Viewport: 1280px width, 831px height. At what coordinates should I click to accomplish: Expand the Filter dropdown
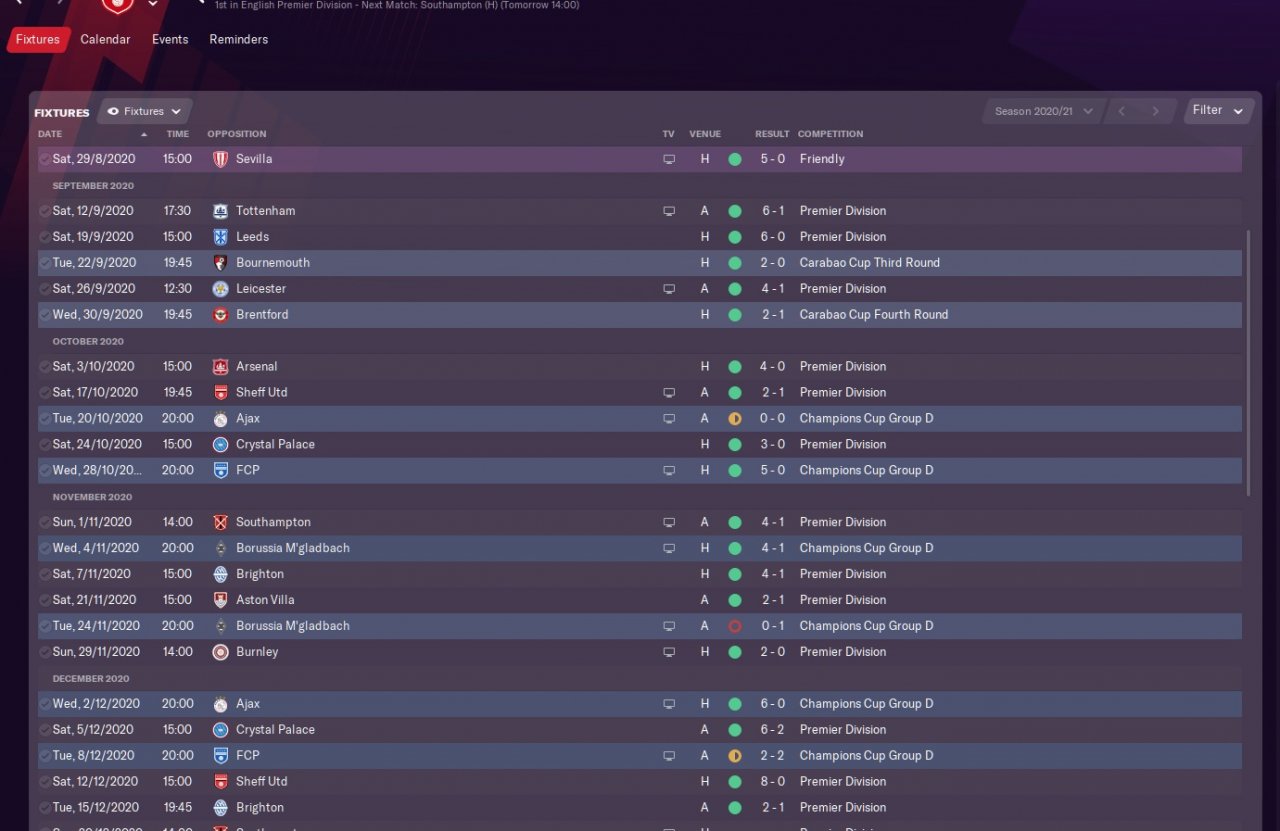[x=1218, y=110]
